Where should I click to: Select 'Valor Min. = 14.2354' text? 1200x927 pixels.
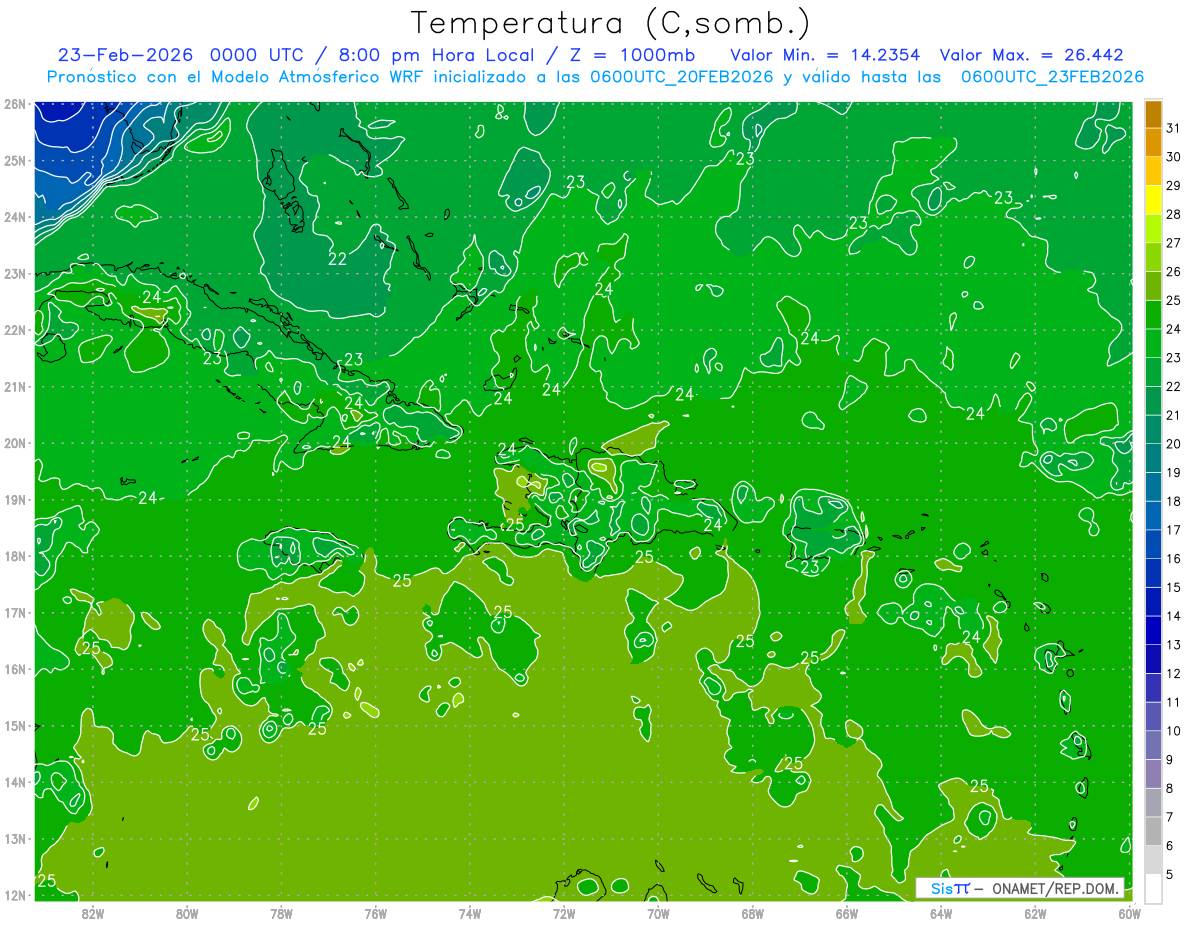click(x=825, y=55)
